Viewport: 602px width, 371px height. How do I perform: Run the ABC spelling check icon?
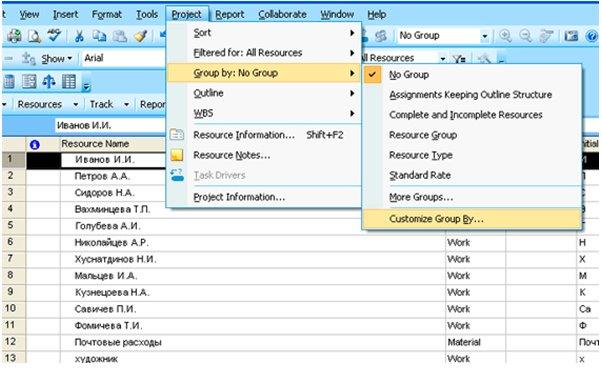coord(54,36)
